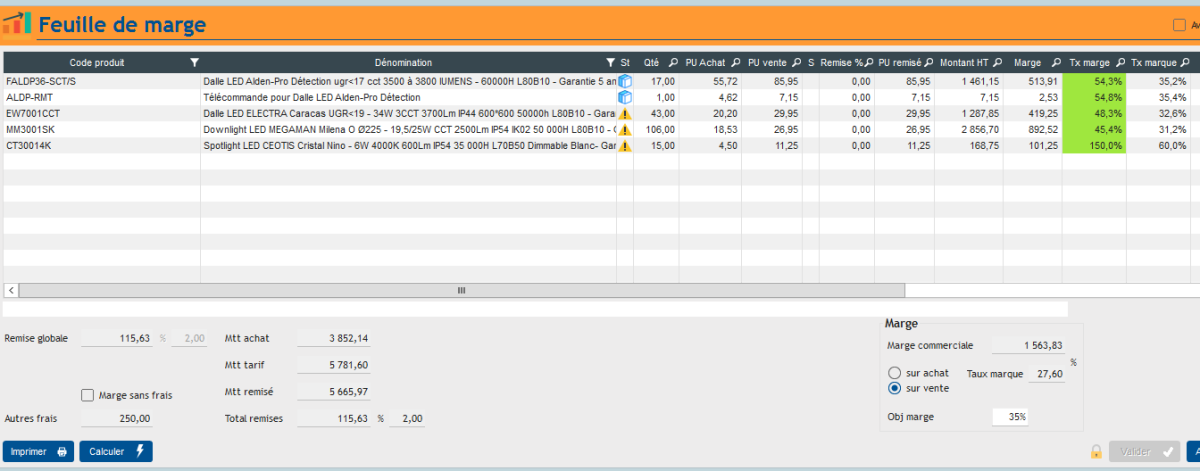Select the green 150,0% Tx marge cell
Image resolution: width=1200 pixels, height=471 pixels.
pos(1093,146)
